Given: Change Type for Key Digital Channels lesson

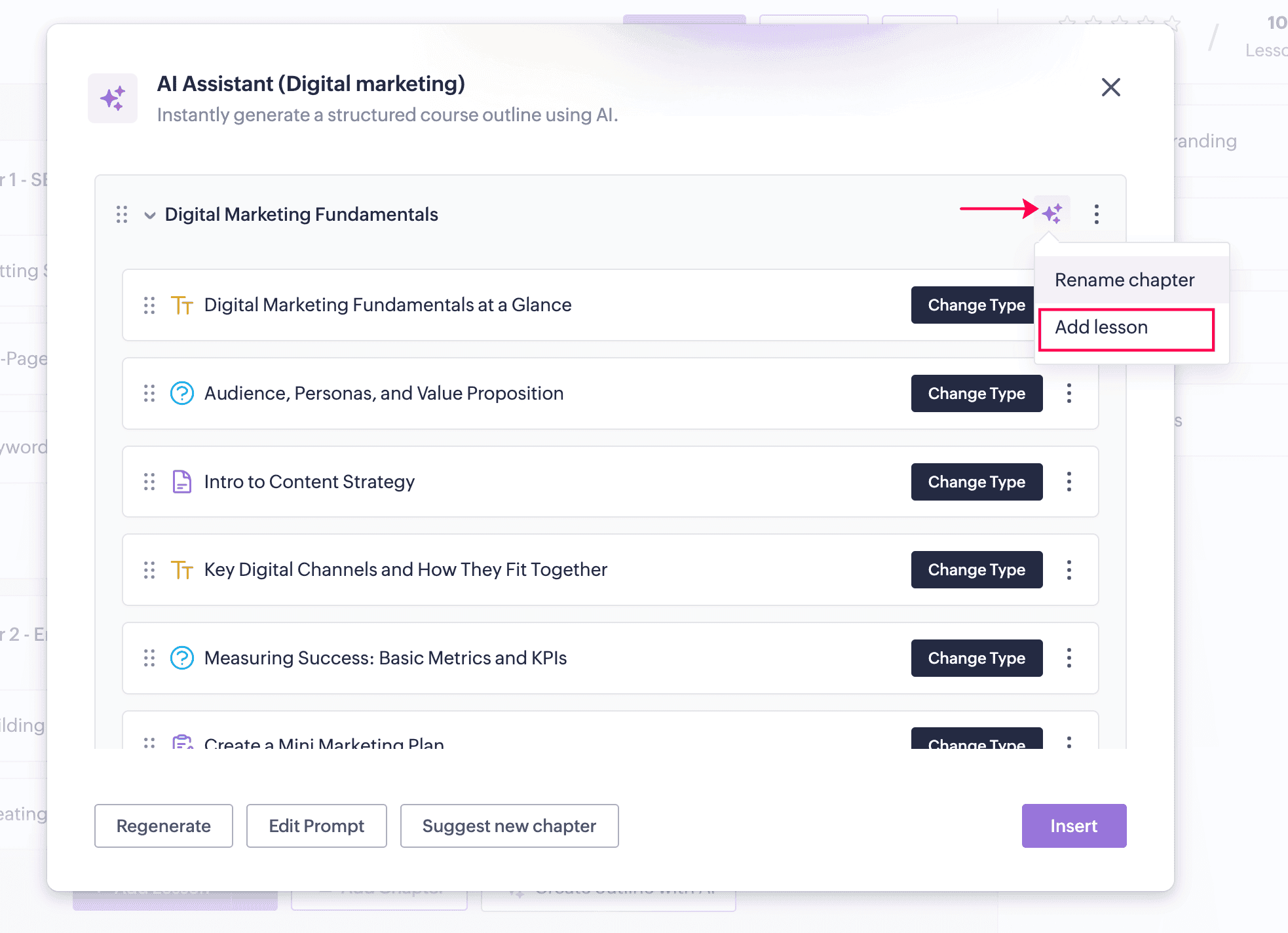Looking at the screenshot, I should [976, 569].
